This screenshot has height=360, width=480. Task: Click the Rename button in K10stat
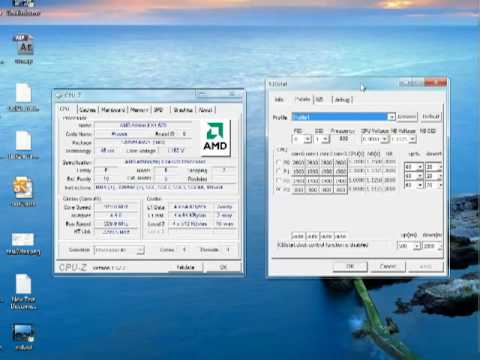pos(407,116)
